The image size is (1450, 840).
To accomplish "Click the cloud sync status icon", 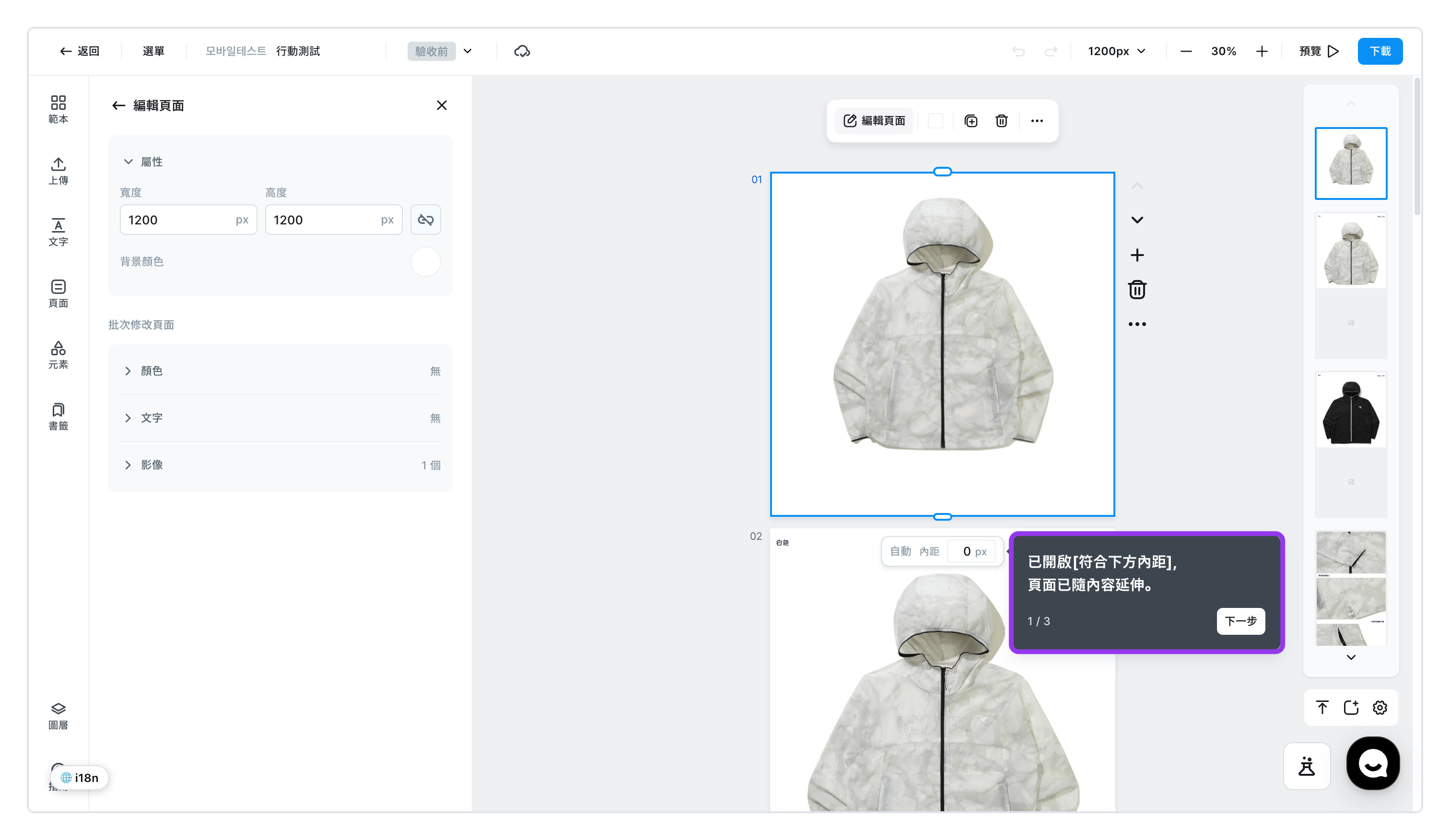I will (522, 51).
